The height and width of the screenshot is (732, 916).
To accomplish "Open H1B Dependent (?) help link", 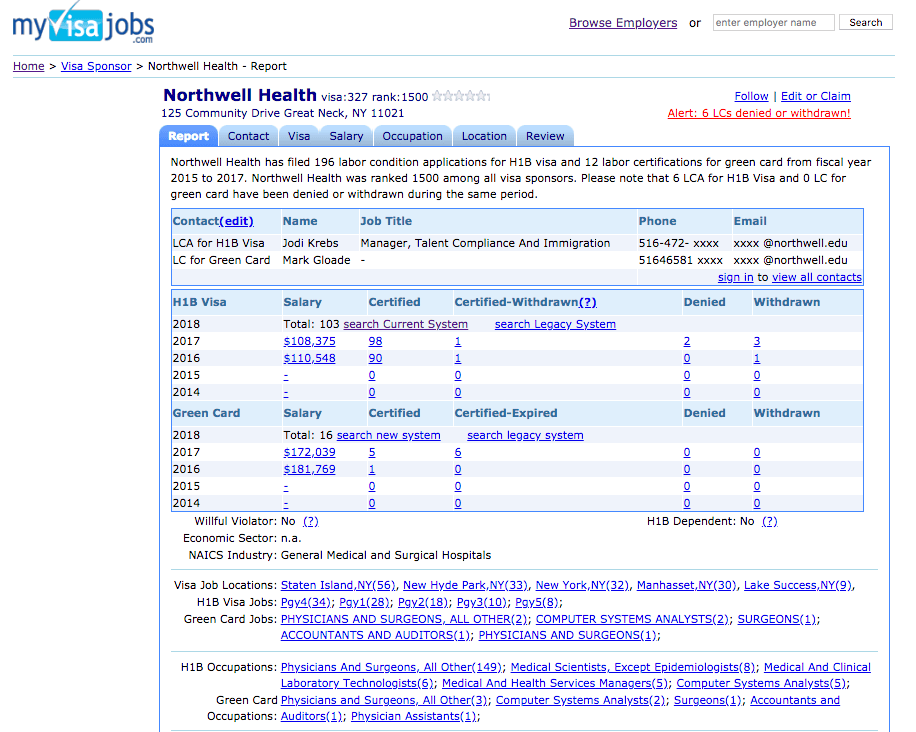I will coord(769,521).
